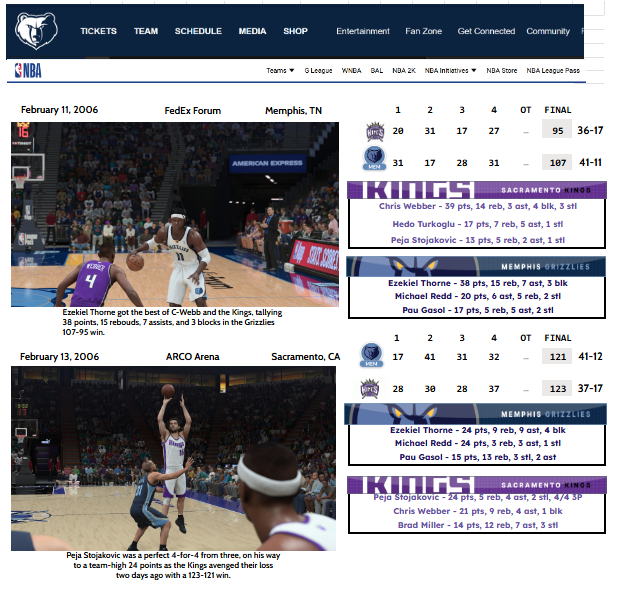Click Grizzlies logo in February 13 box score
Image resolution: width=617 pixels, height=591 pixels.
(371, 355)
